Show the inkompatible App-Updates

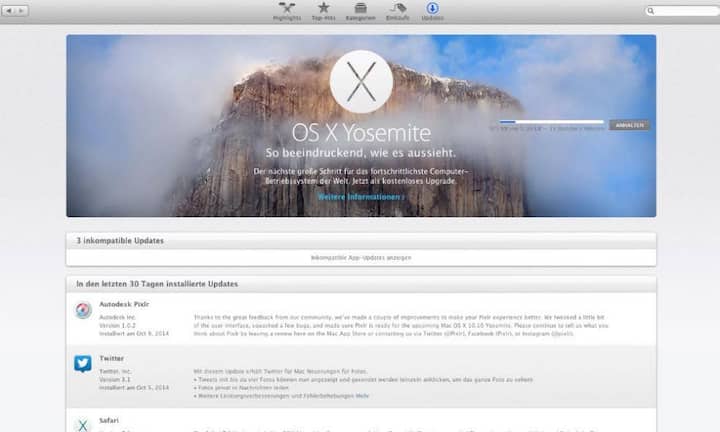[x=361, y=258]
